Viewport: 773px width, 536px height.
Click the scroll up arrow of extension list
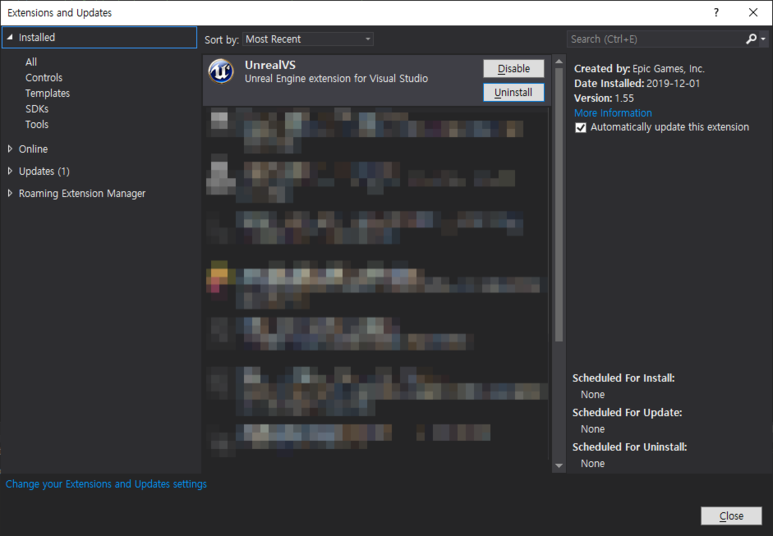pyautogui.click(x=559, y=62)
